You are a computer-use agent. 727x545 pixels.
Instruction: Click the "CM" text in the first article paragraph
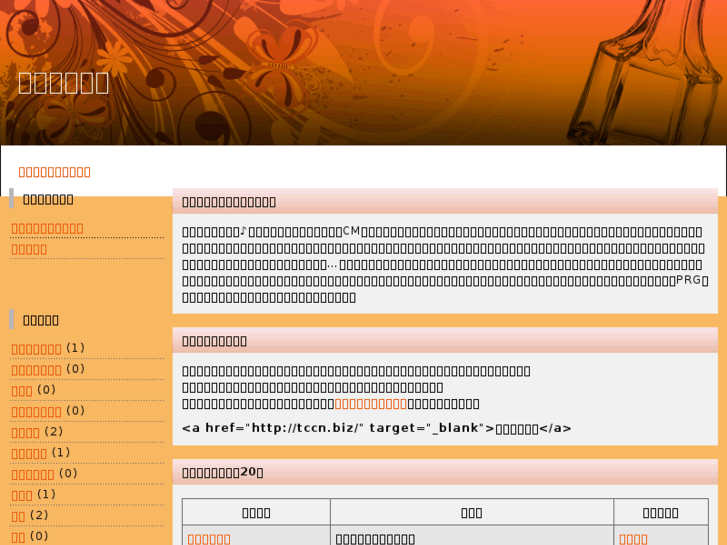tap(351, 231)
